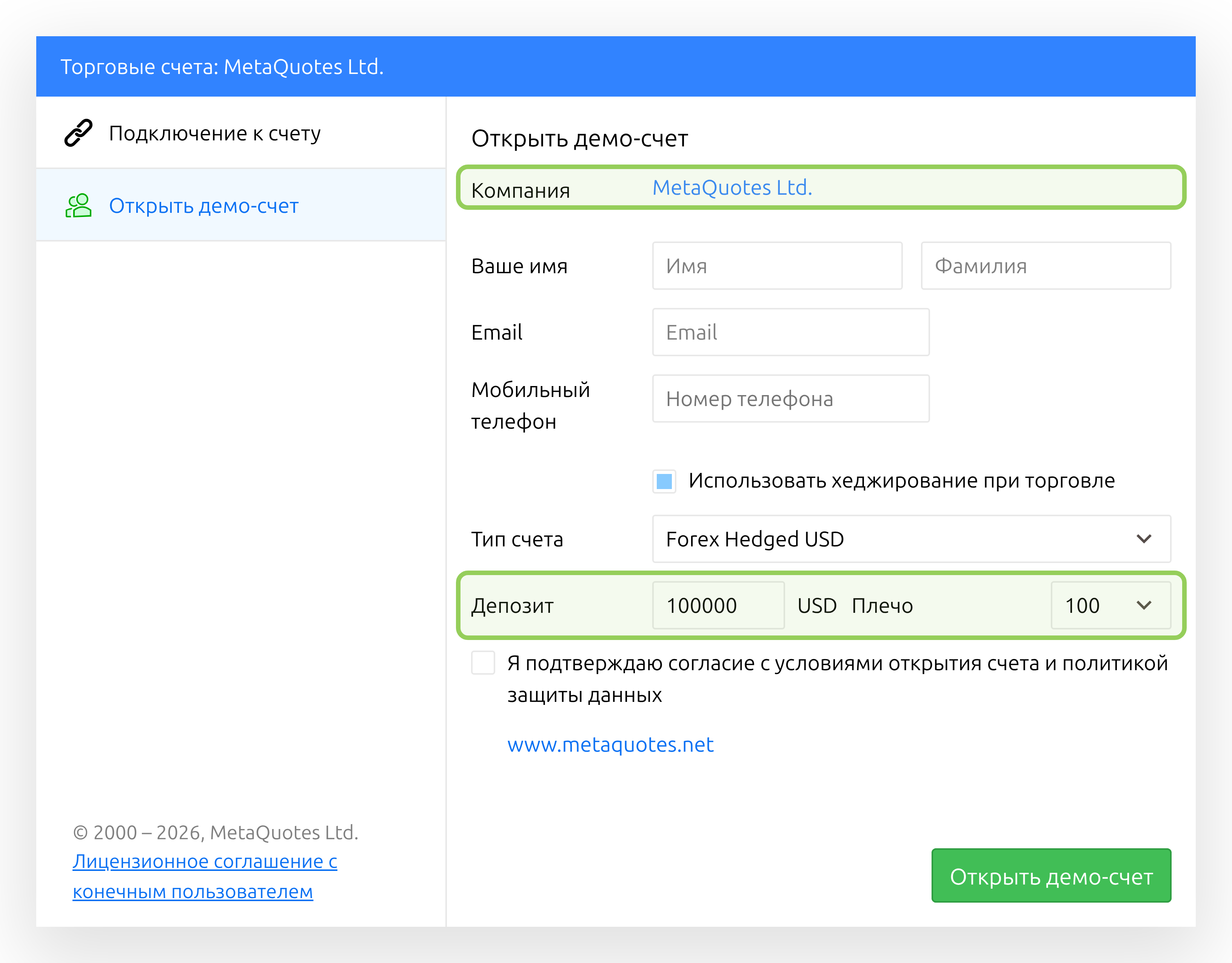Focus the Имя first name field
1232x963 pixels.
(x=777, y=266)
